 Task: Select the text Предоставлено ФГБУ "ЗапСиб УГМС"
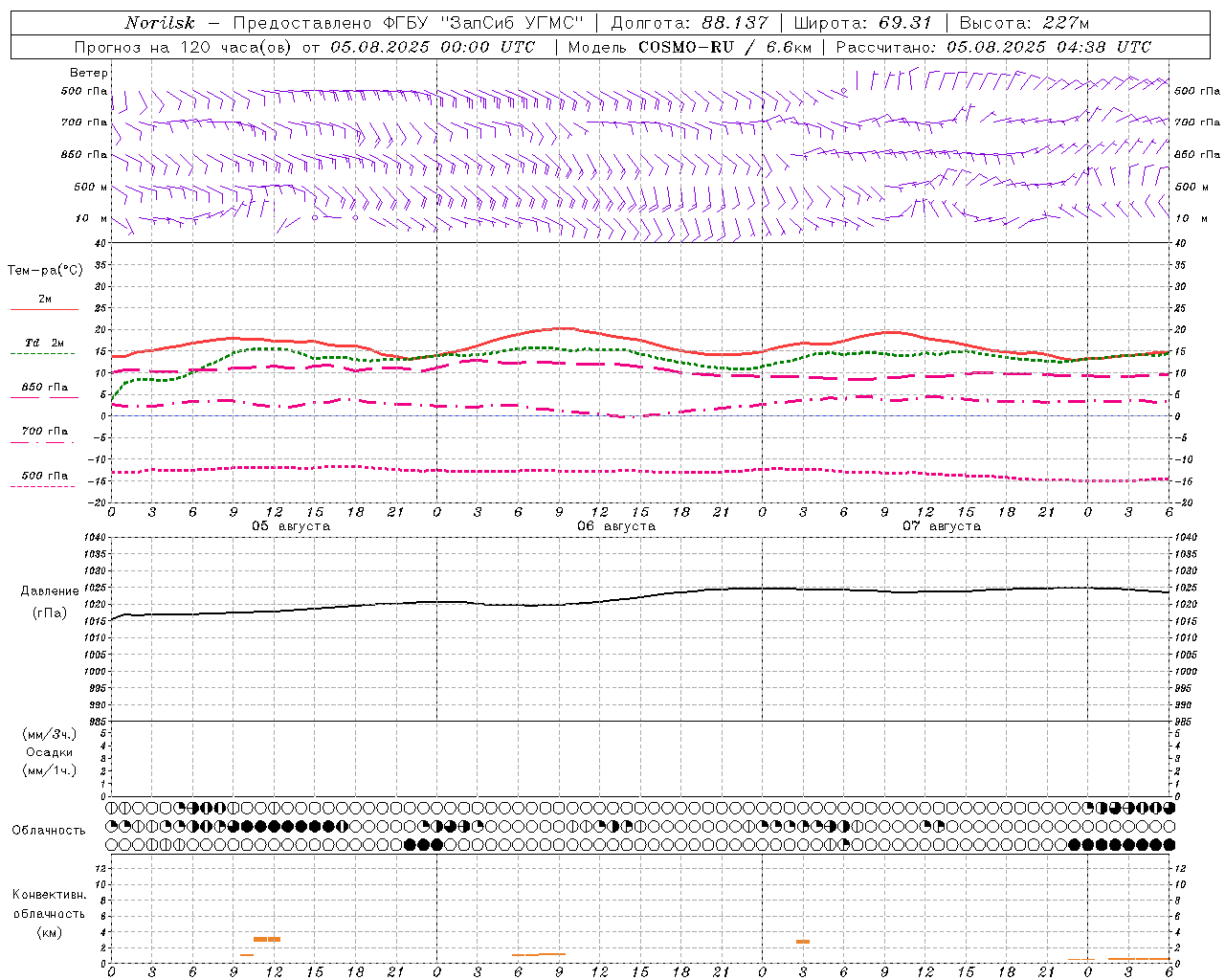click(x=409, y=23)
